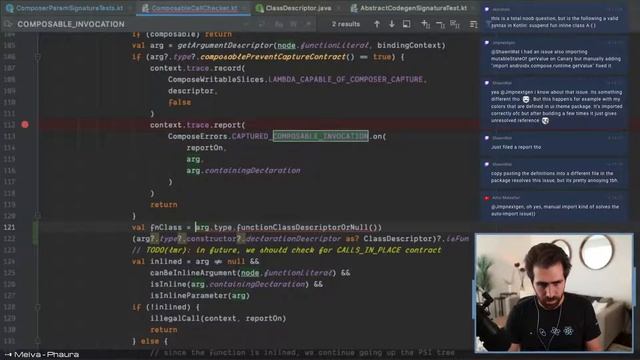Click the '2 results' count in find bar
The width and height of the screenshot is (640, 360).
click(346, 24)
